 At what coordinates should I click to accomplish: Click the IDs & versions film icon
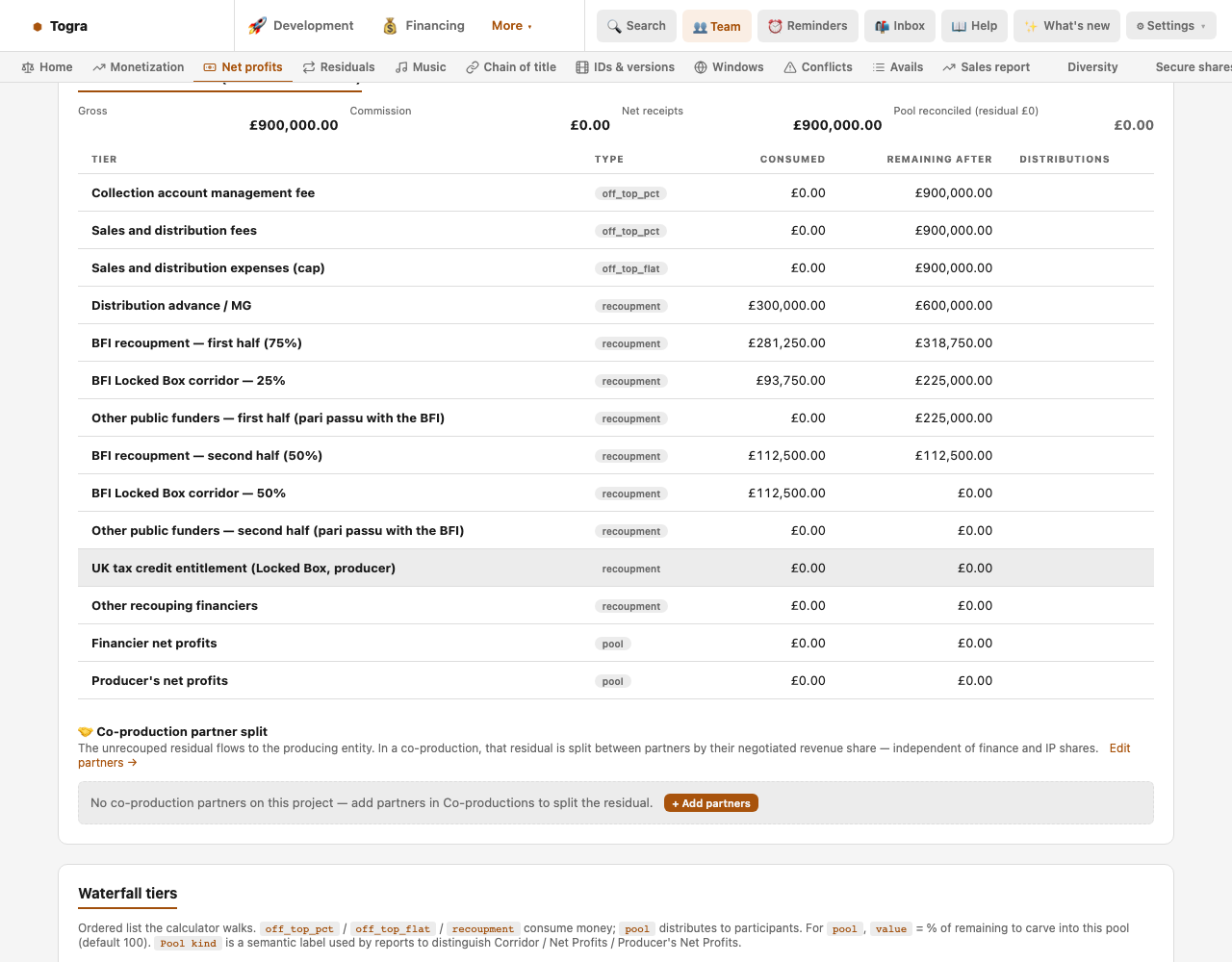(582, 67)
